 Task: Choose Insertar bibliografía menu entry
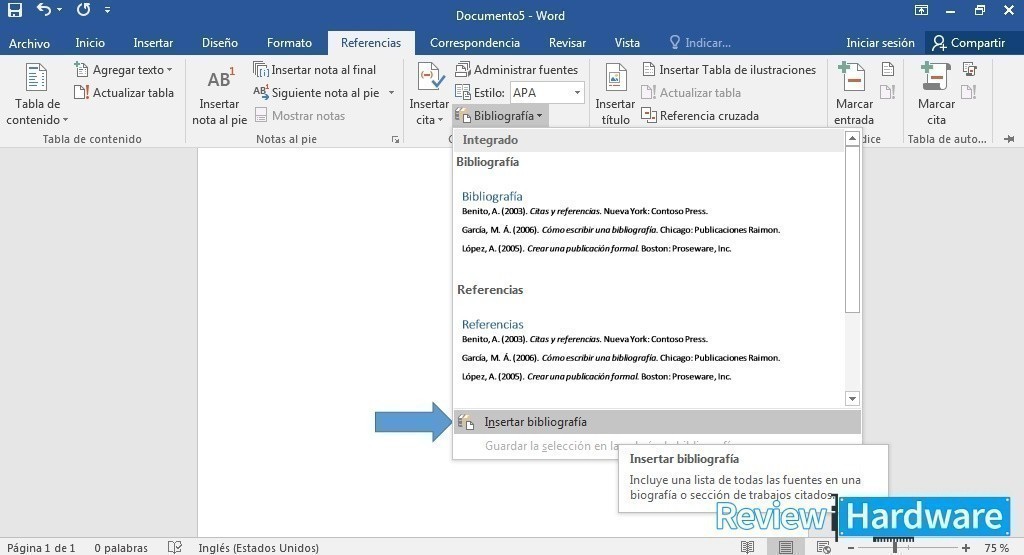[657, 422]
